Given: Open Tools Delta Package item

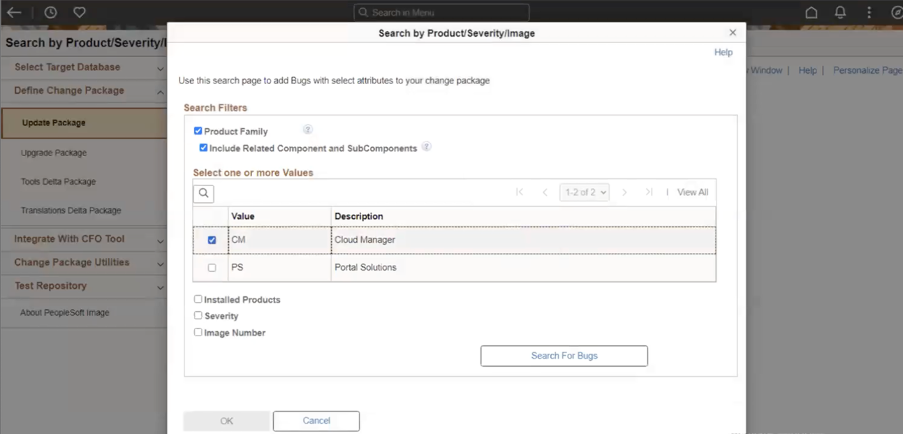Looking at the screenshot, I should 58,182.
